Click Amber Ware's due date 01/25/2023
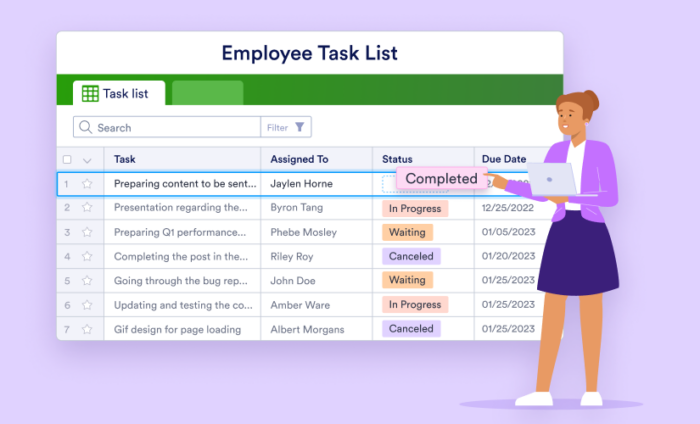 tap(508, 304)
